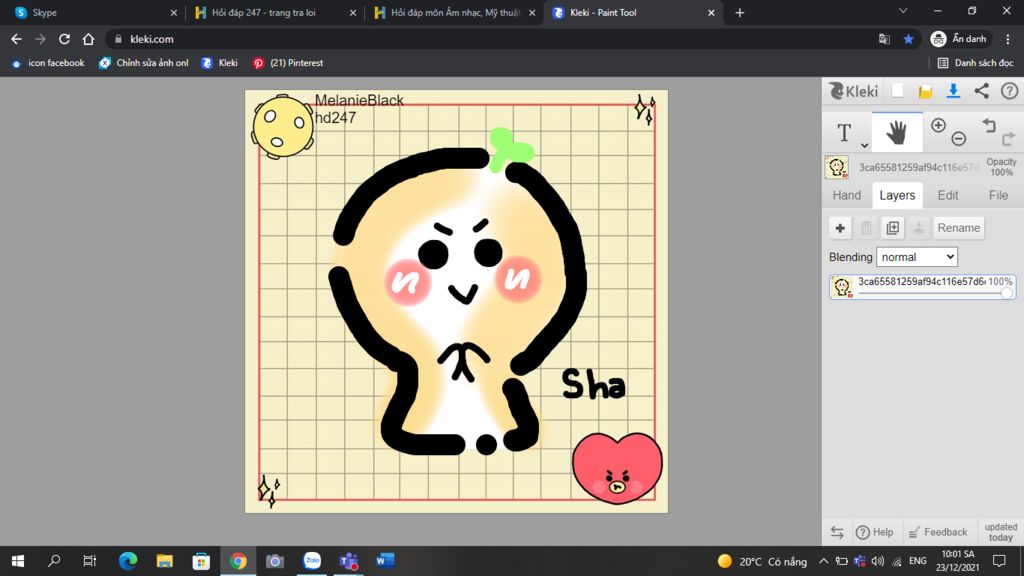Image resolution: width=1024 pixels, height=576 pixels.
Task: Switch to the Skype browser tab
Action: pos(95,13)
